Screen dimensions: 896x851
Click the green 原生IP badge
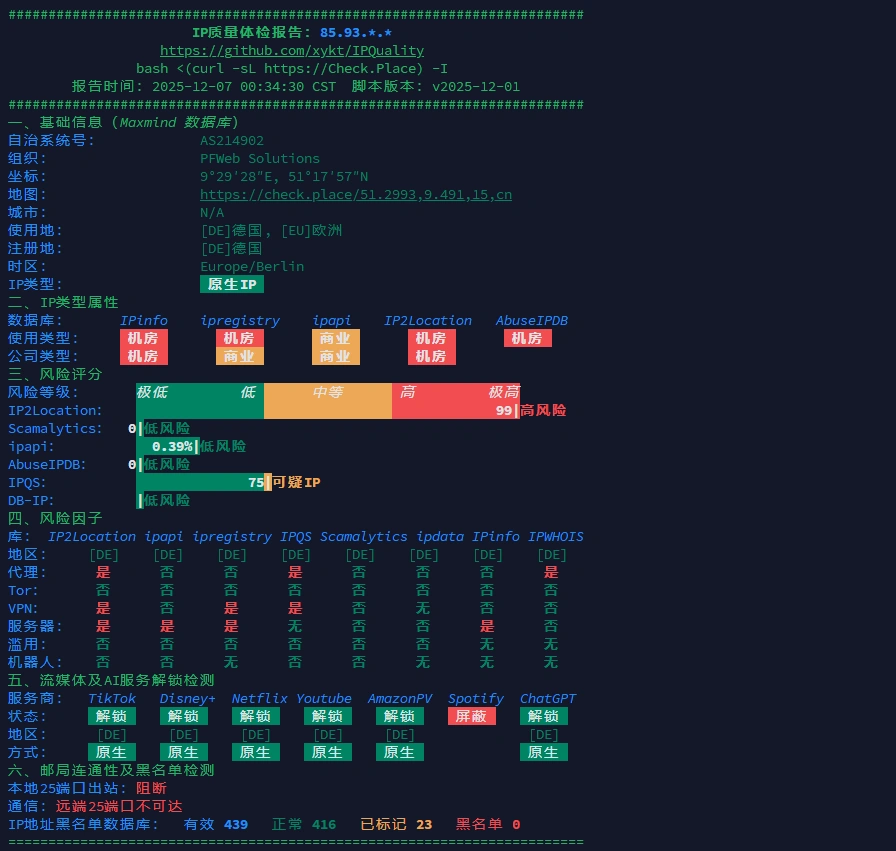tap(232, 285)
